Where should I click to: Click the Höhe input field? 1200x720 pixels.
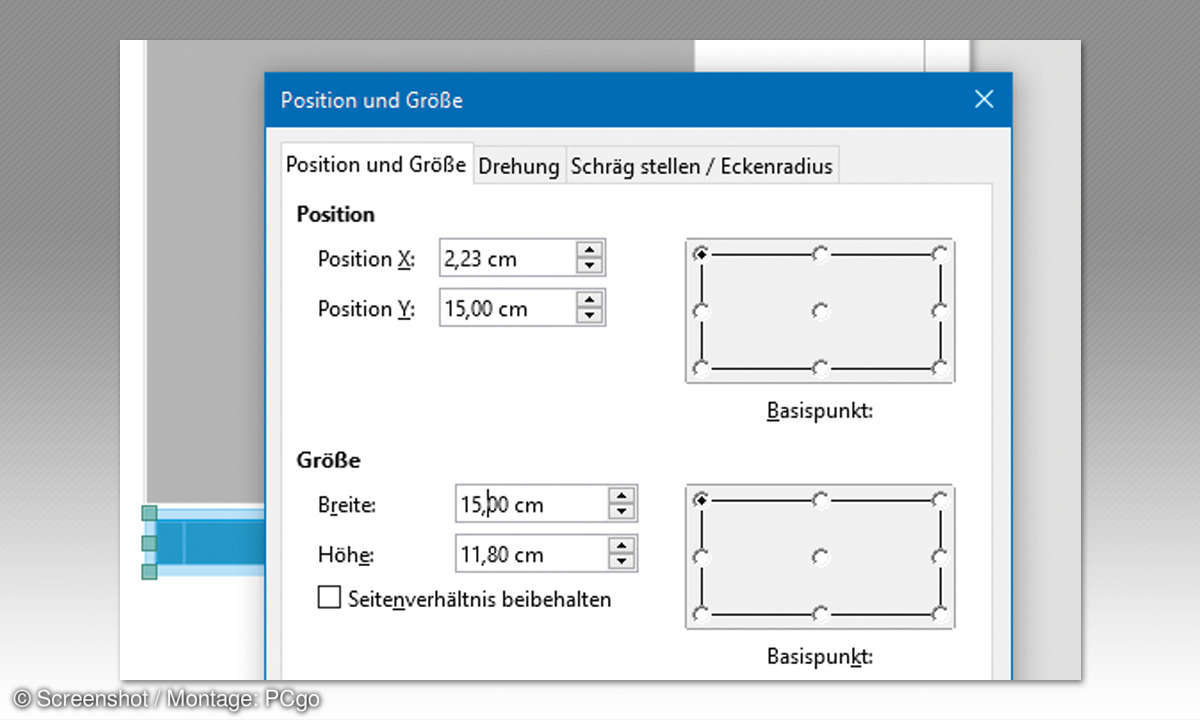[x=532, y=554]
